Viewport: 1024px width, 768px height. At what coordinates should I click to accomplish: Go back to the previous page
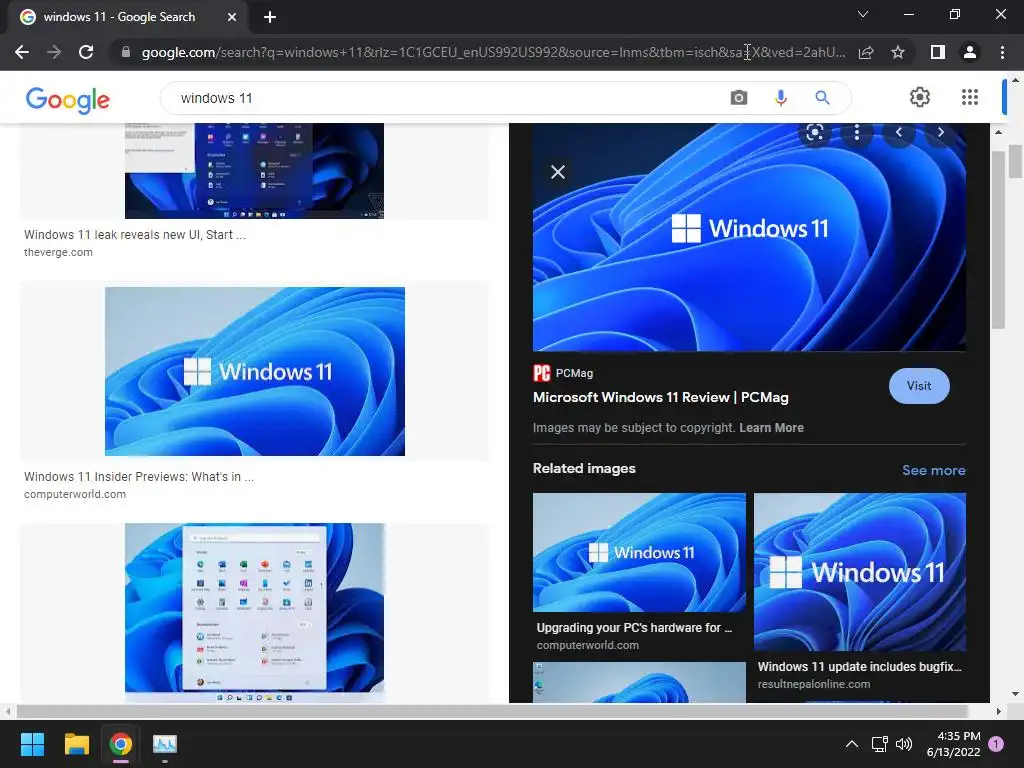pos(22,52)
